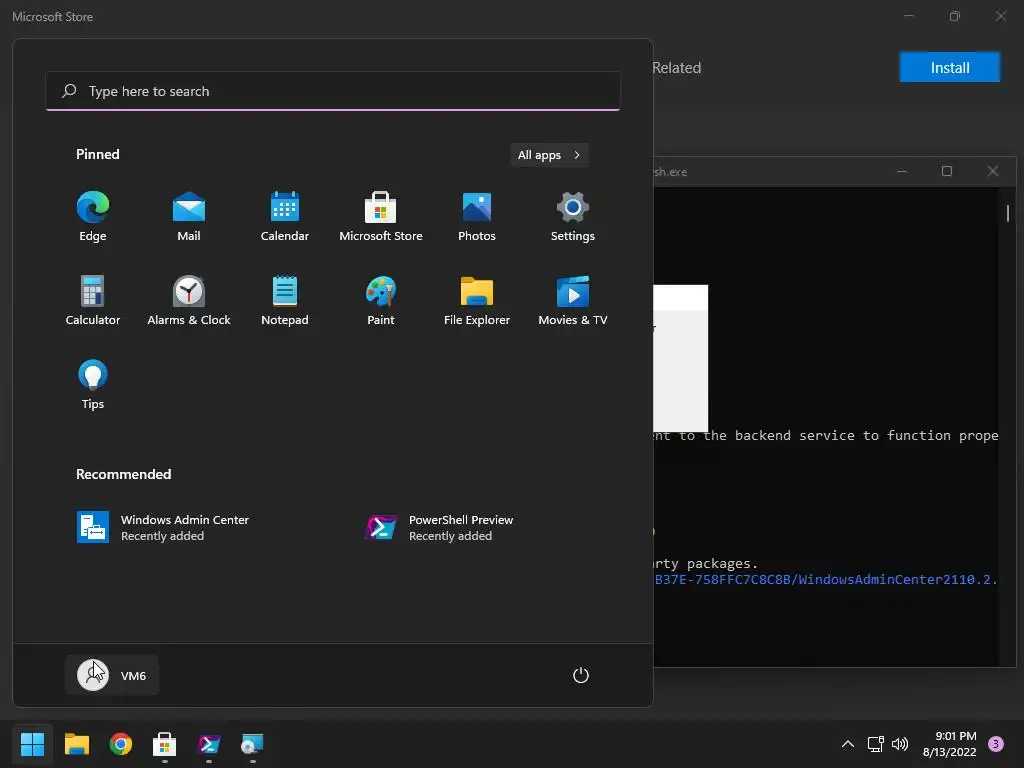
Task: Click the Windows Start button on taskbar
Action: [32, 744]
